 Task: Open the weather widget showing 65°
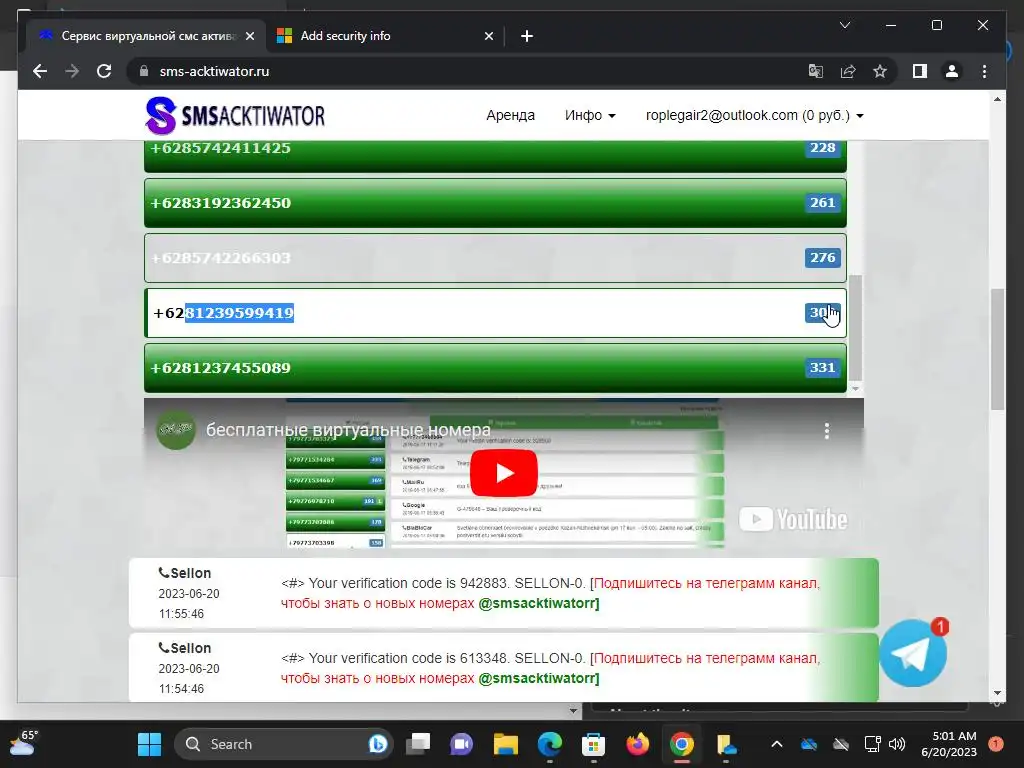click(24, 744)
